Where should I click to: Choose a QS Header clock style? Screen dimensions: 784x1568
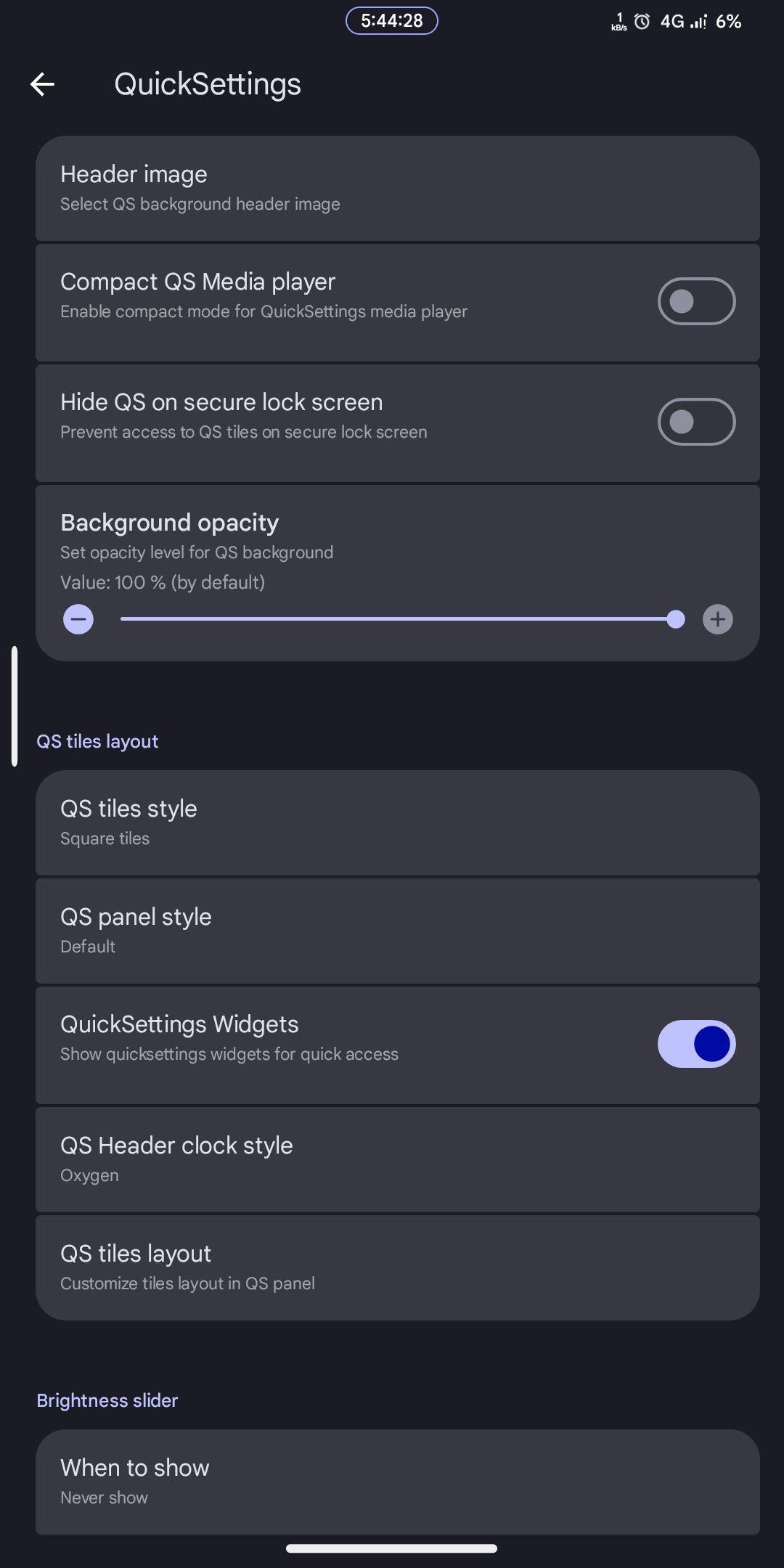(398, 1159)
